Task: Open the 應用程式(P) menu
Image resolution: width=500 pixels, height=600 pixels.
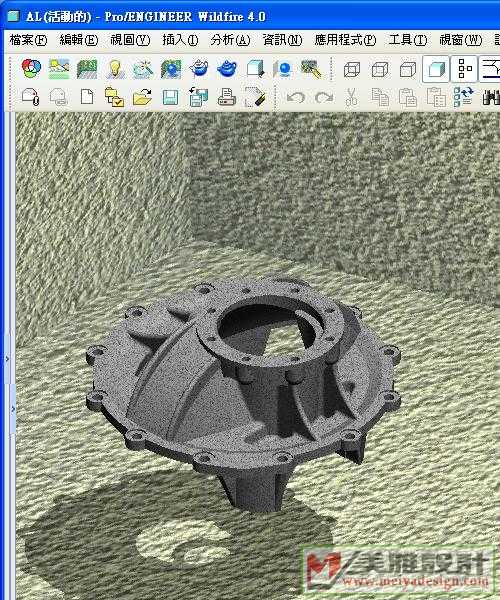Action: tap(345, 40)
